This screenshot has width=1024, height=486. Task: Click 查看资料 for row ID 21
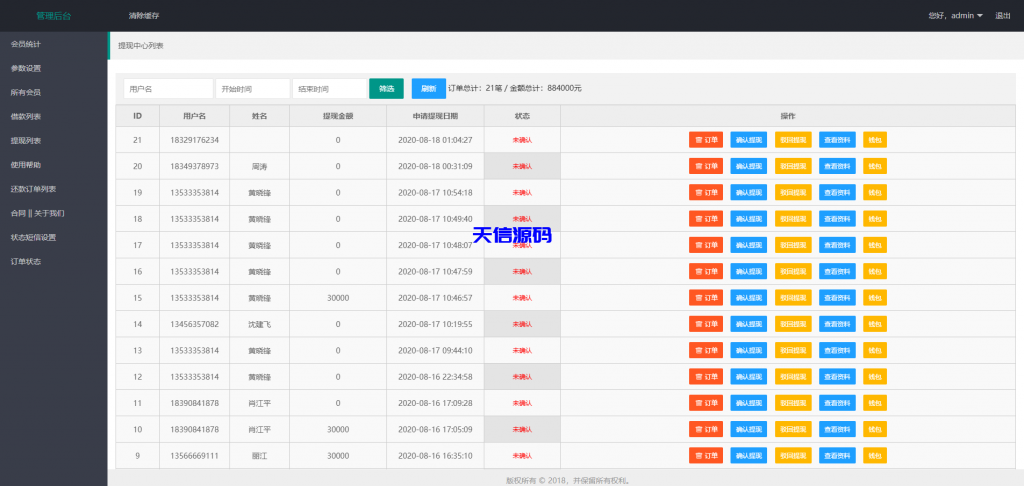[x=837, y=140]
